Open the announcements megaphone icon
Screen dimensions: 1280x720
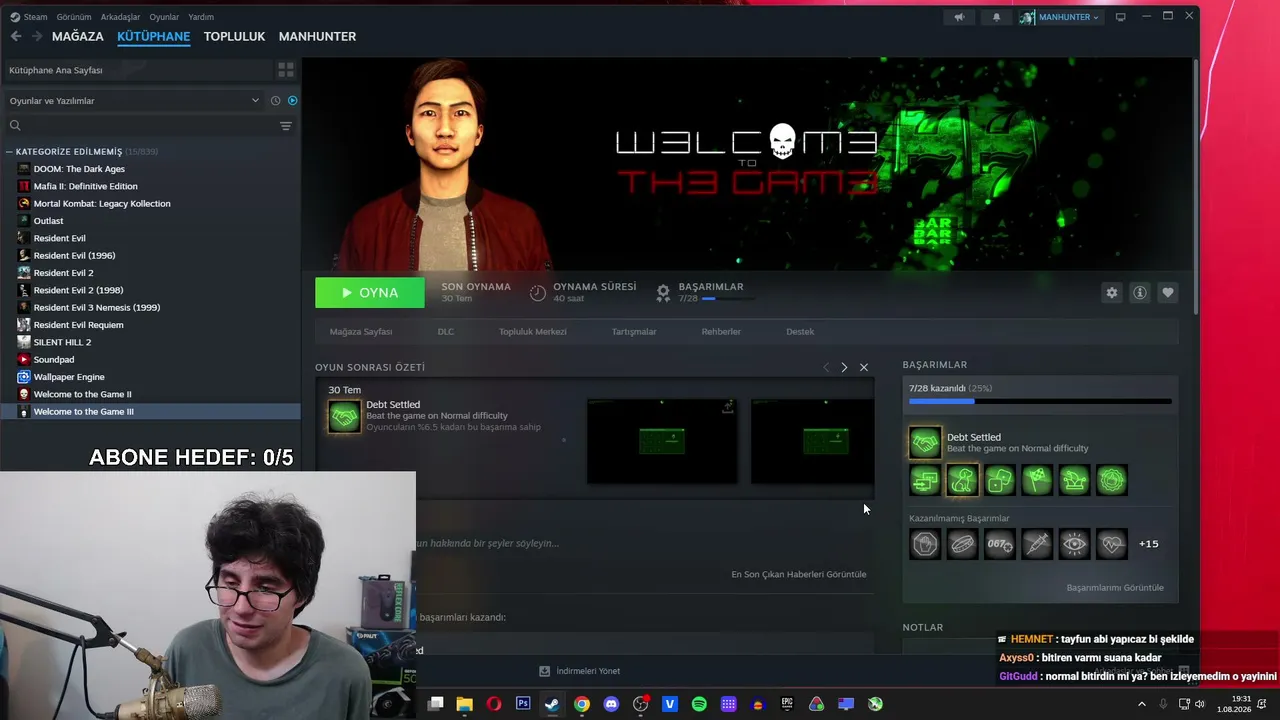[959, 17]
